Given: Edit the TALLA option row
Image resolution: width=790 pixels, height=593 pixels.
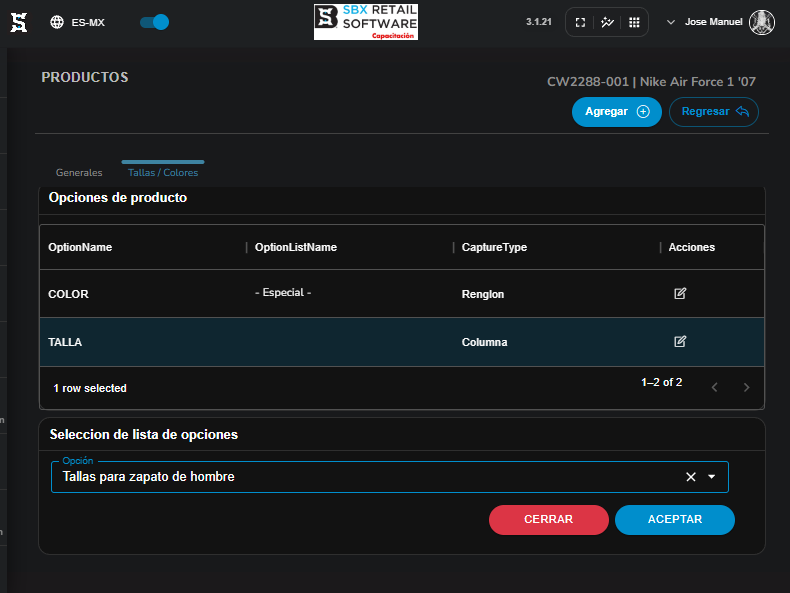Looking at the screenshot, I should 680,342.
